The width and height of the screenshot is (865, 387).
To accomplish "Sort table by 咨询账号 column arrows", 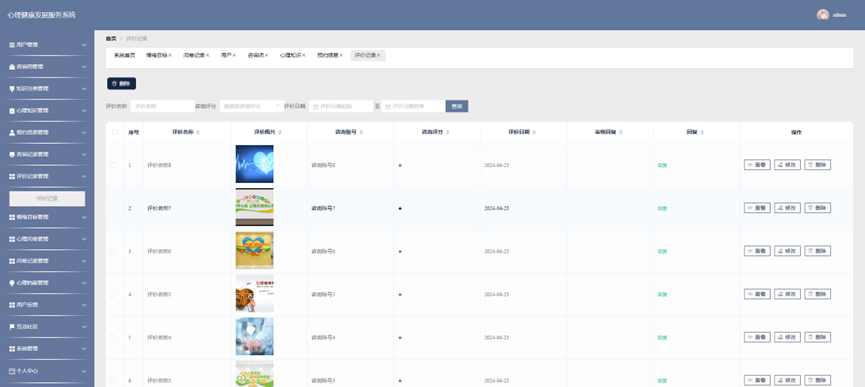I will pos(361,133).
